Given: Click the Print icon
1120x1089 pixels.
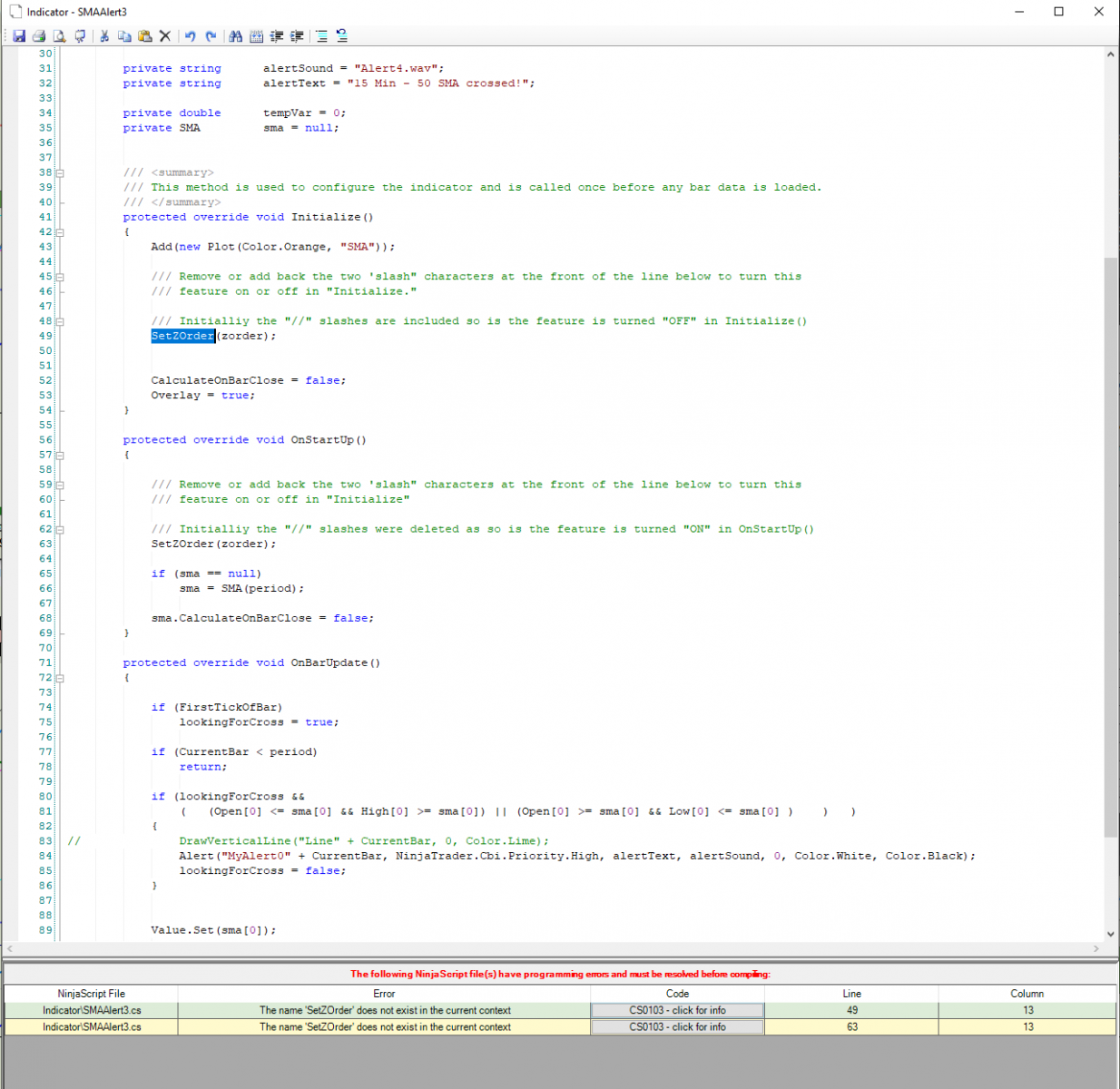Looking at the screenshot, I should [39, 36].
